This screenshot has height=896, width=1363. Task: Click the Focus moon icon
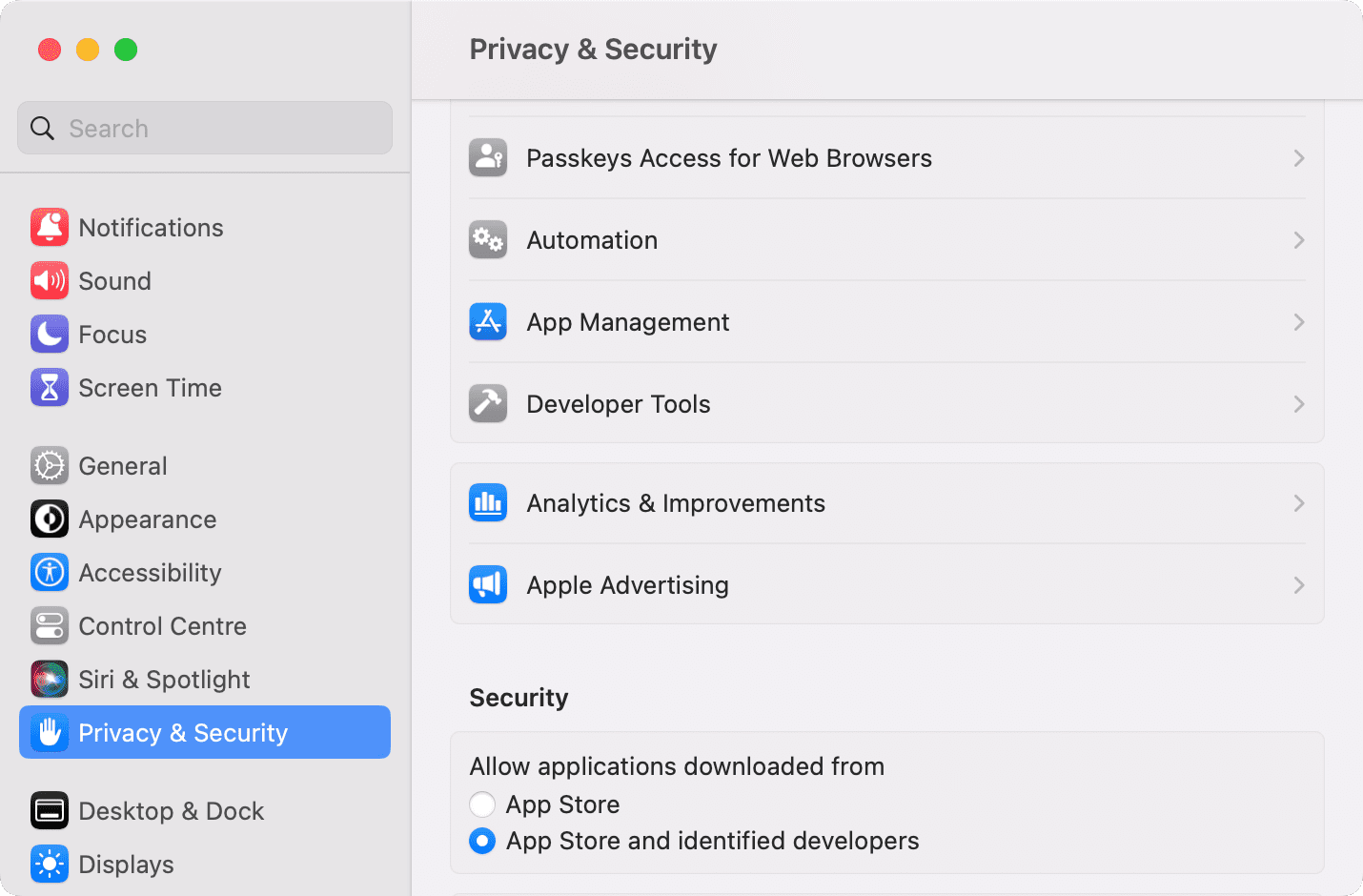coord(50,335)
